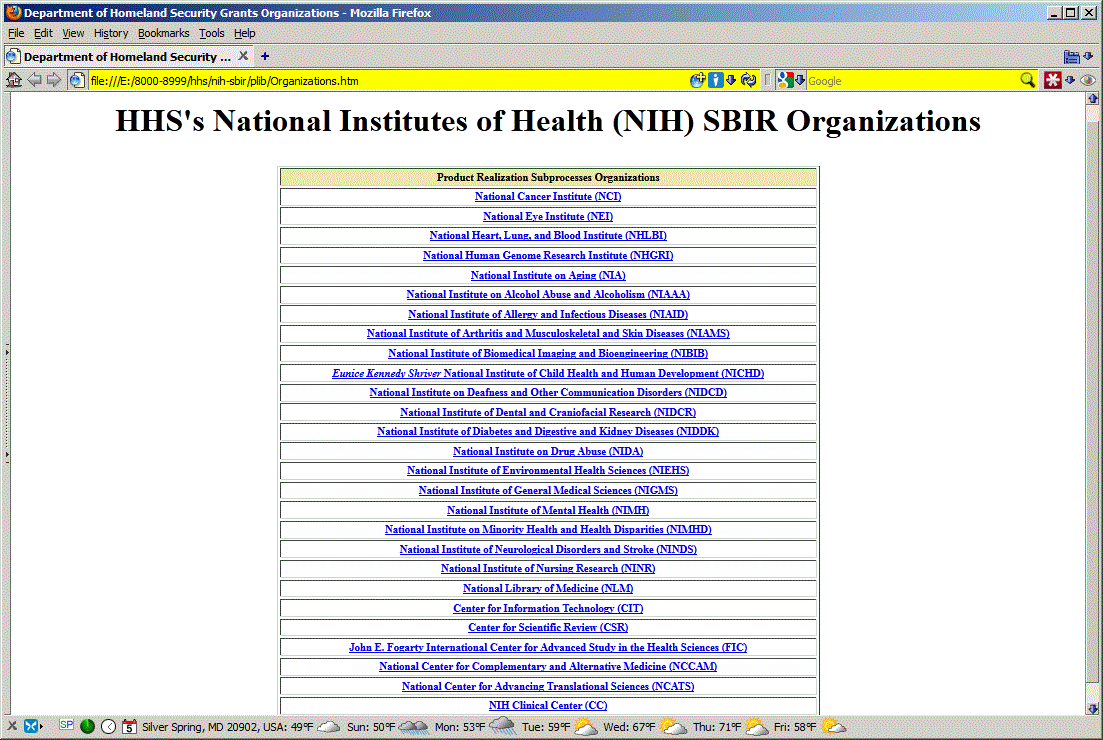1103x740 pixels.
Task: Click the sidebar splitter grip handle
Action: pyautogui.click(x=7, y=402)
